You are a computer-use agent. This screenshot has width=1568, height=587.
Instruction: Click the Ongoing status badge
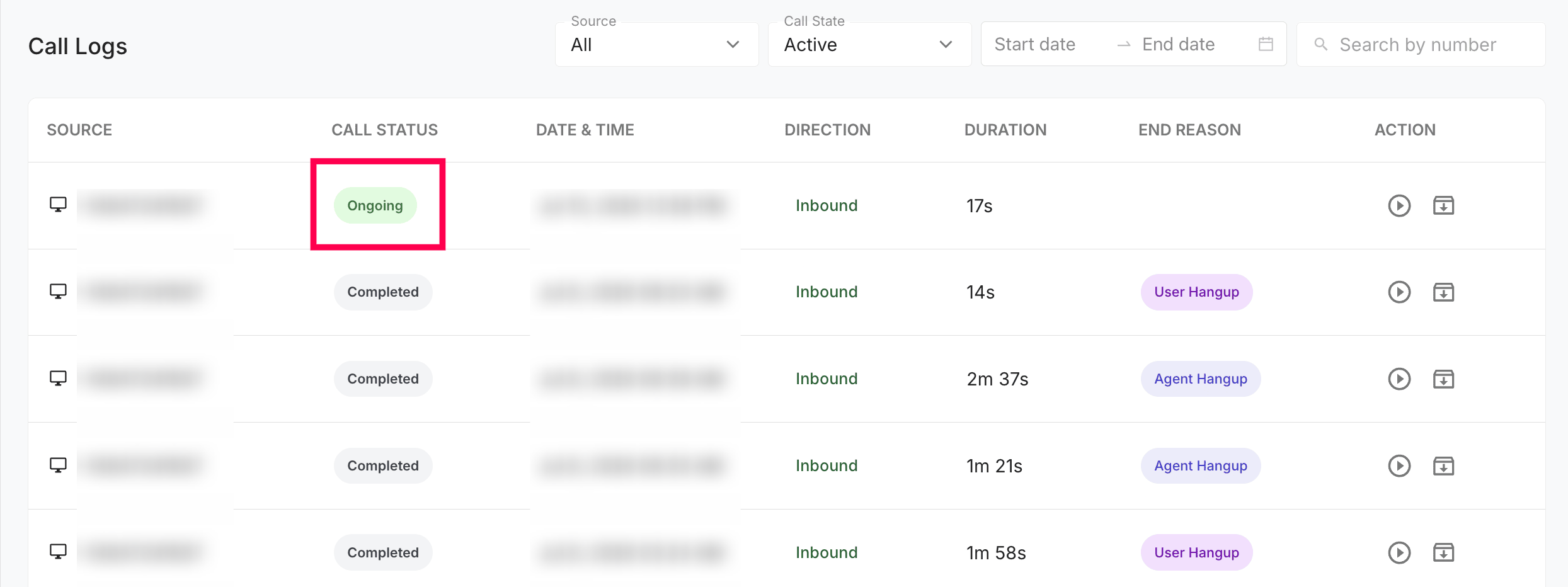(x=375, y=205)
